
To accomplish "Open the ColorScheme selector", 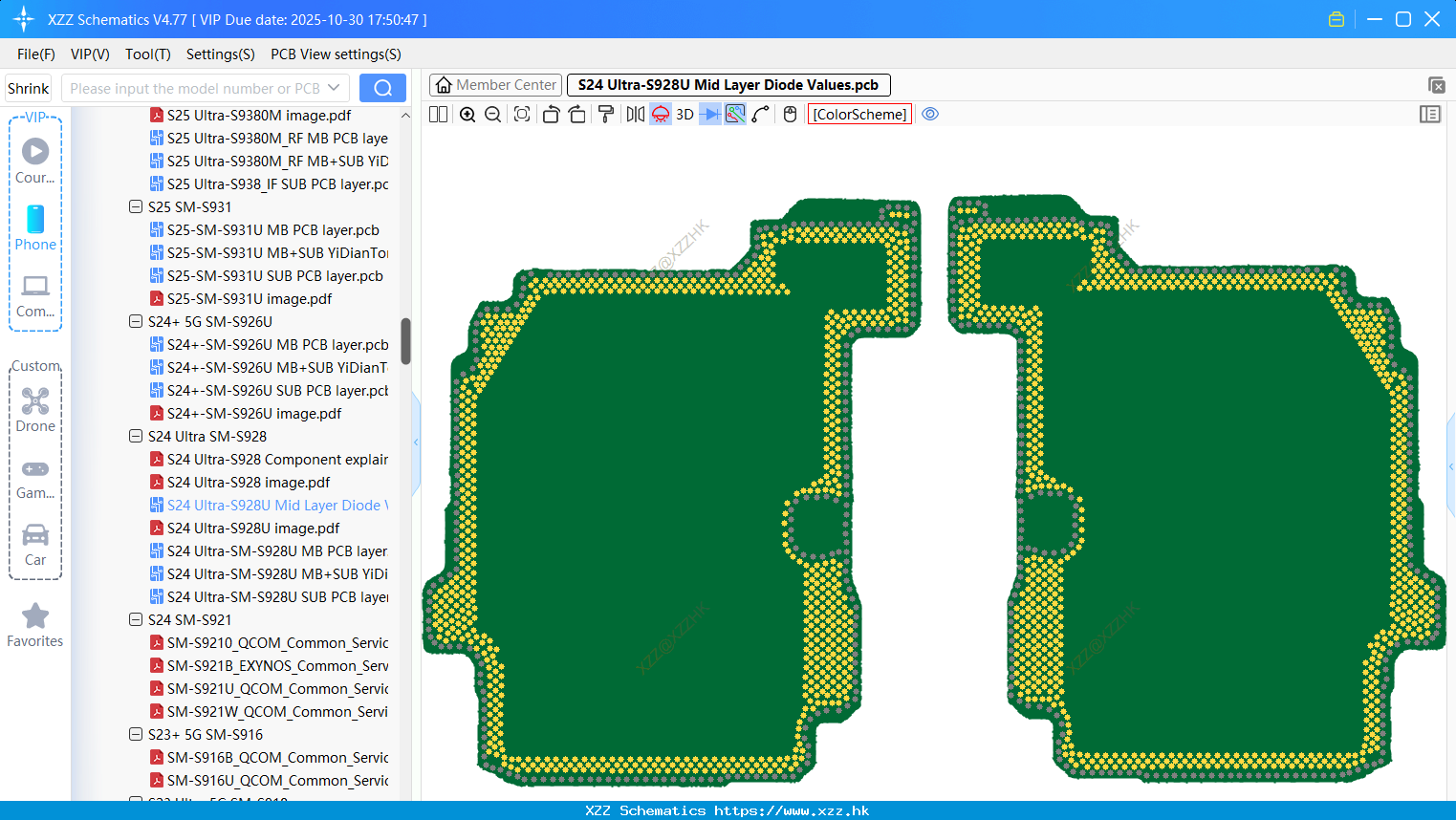I will click(859, 114).
